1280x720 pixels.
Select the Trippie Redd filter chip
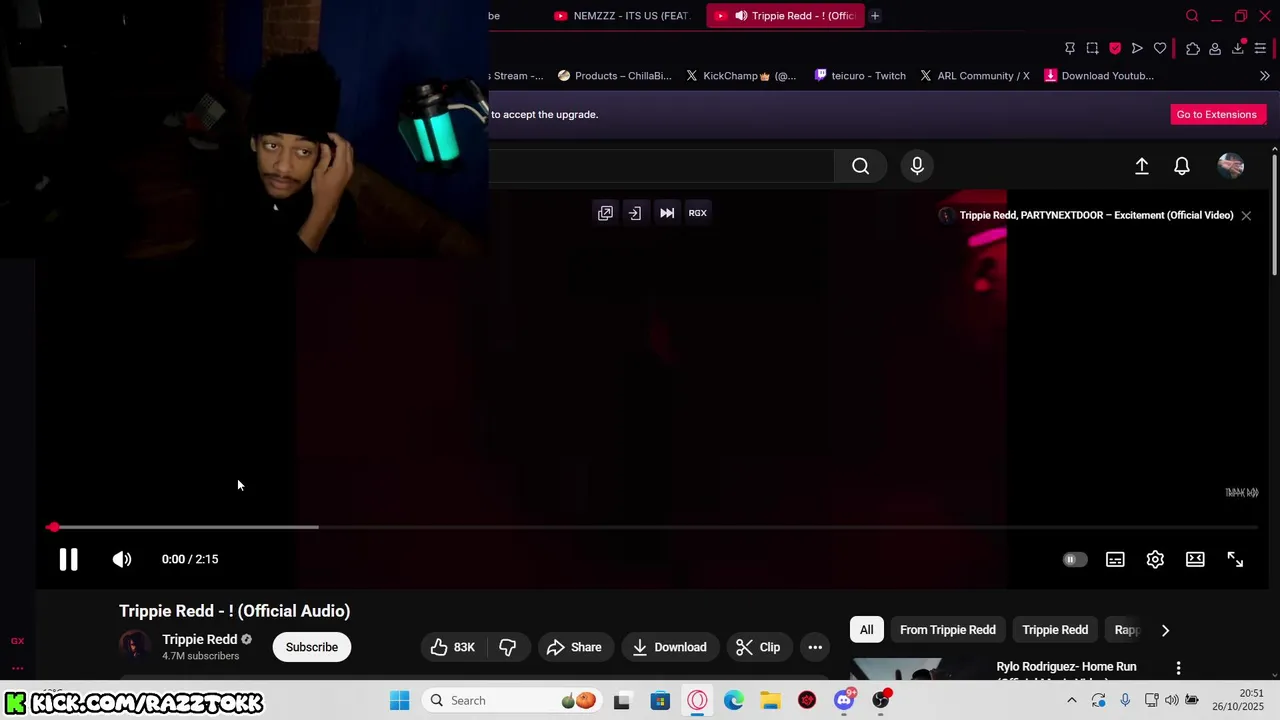(1055, 630)
